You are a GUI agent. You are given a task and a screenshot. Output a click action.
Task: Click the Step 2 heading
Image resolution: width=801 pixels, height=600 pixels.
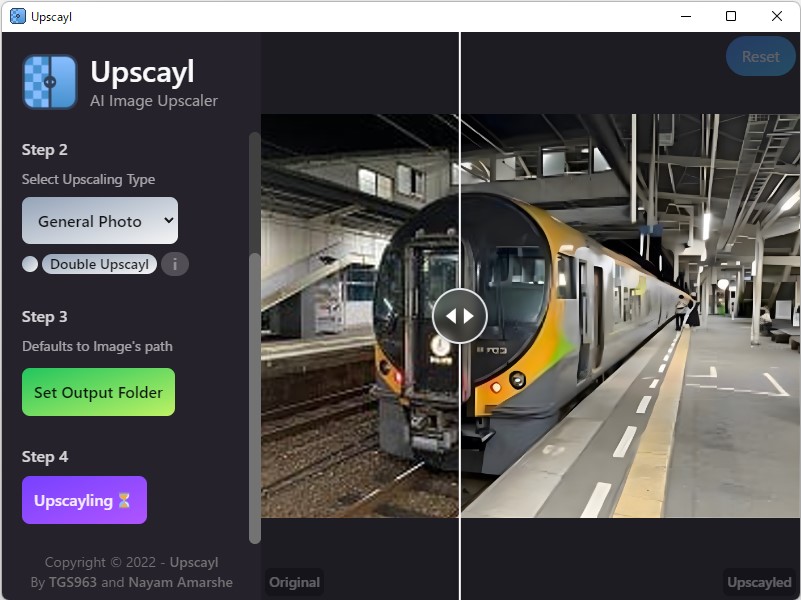[x=44, y=150]
